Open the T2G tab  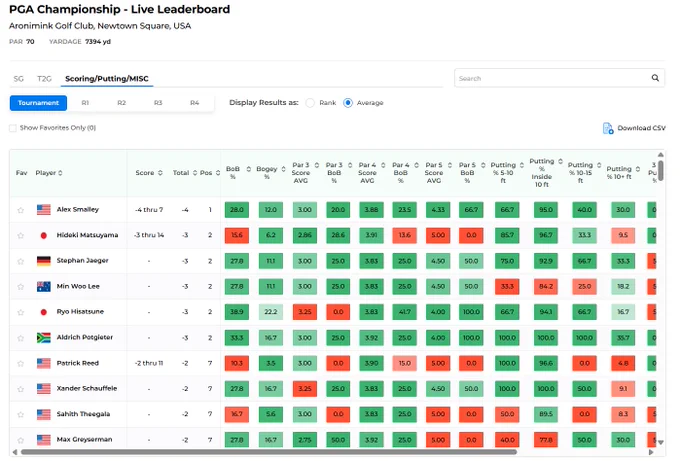[44, 78]
